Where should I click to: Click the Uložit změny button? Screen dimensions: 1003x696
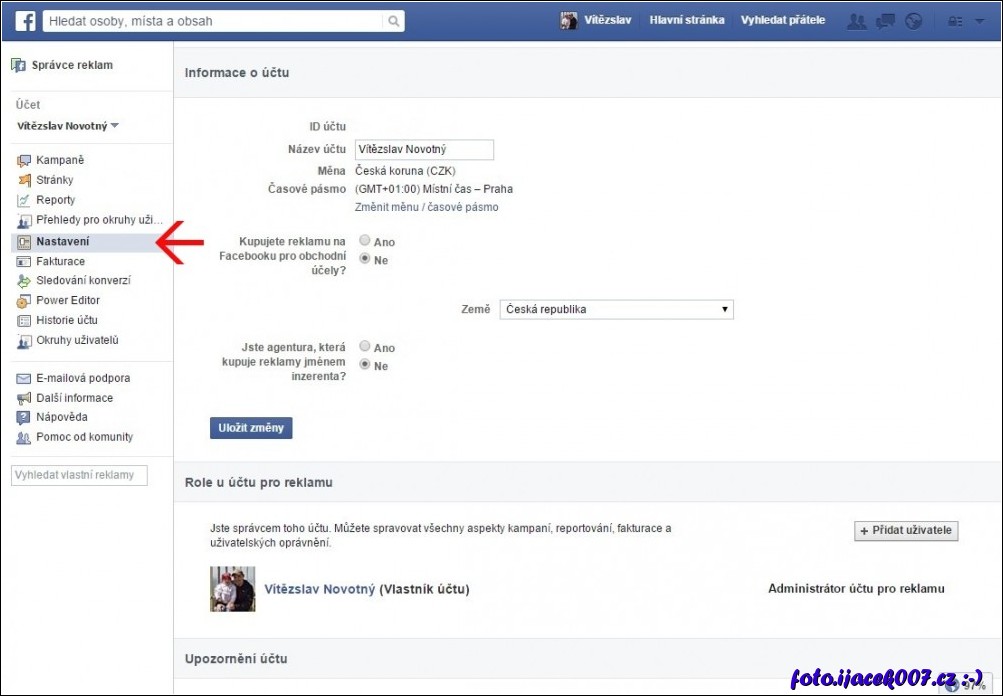click(x=251, y=428)
